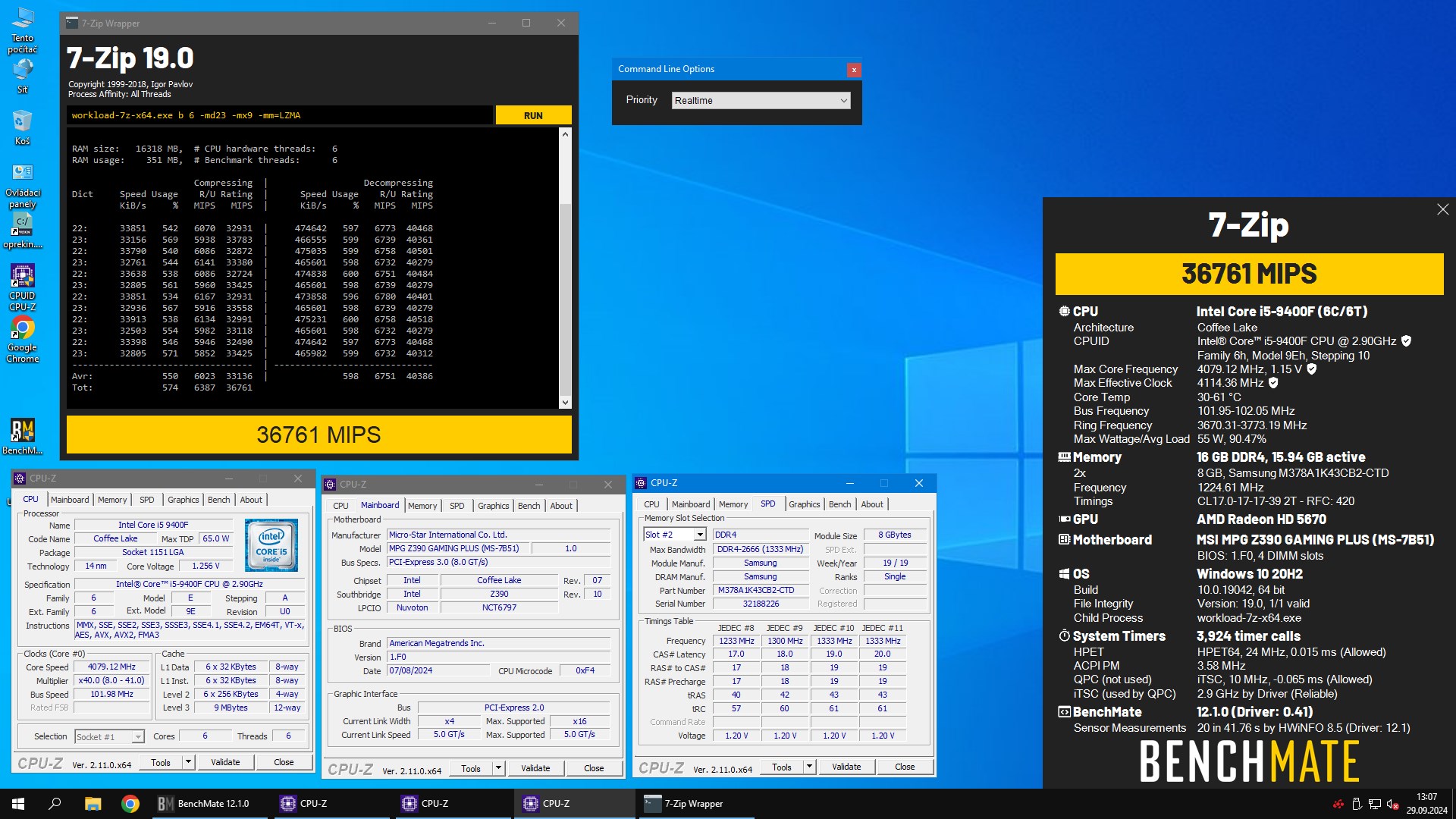Click the yellow 36761 MIPS result bar in wrapper
Screen dimensions: 1456x819
pos(319,435)
